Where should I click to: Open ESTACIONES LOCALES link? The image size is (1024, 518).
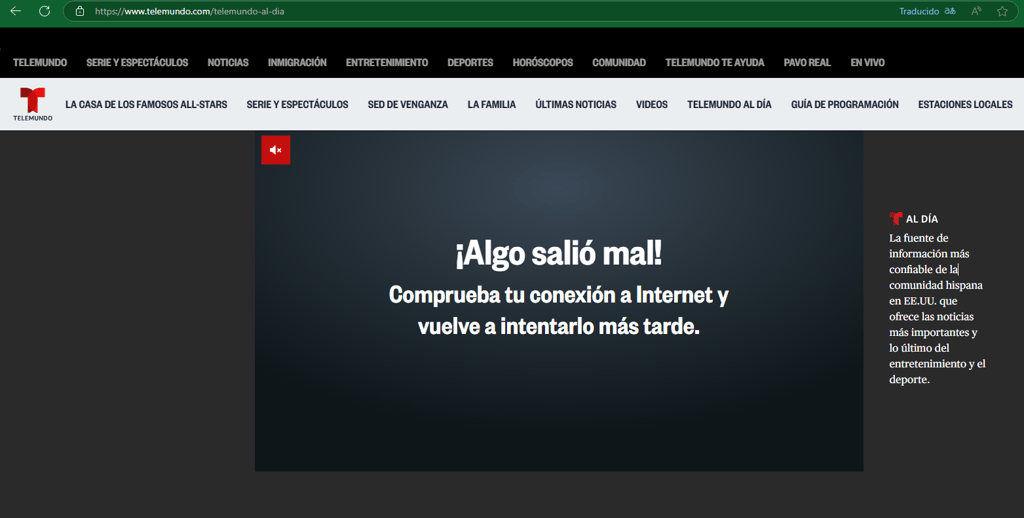coord(965,105)
